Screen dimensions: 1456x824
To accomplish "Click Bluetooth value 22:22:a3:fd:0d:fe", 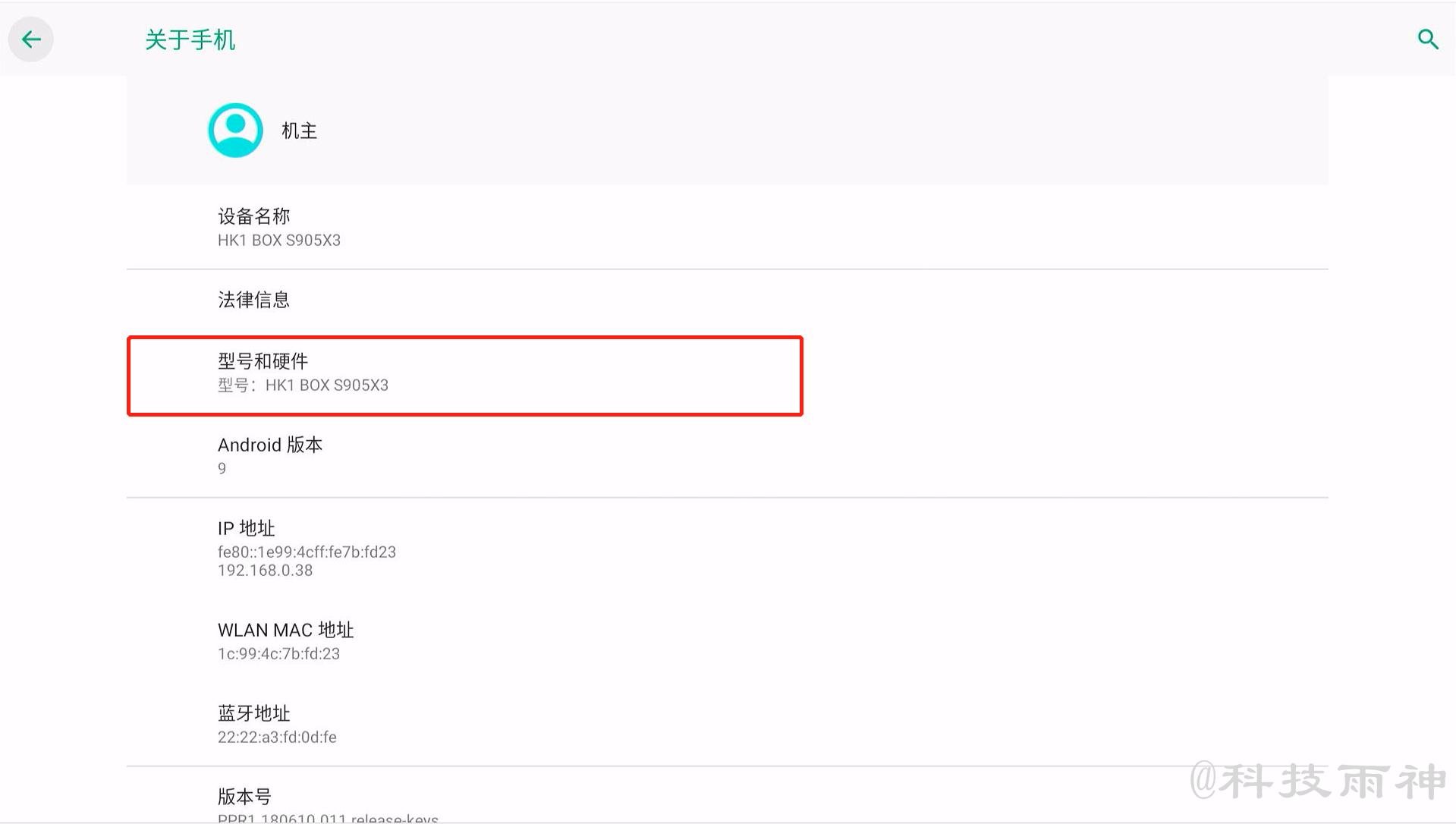I will click(277, 738).
